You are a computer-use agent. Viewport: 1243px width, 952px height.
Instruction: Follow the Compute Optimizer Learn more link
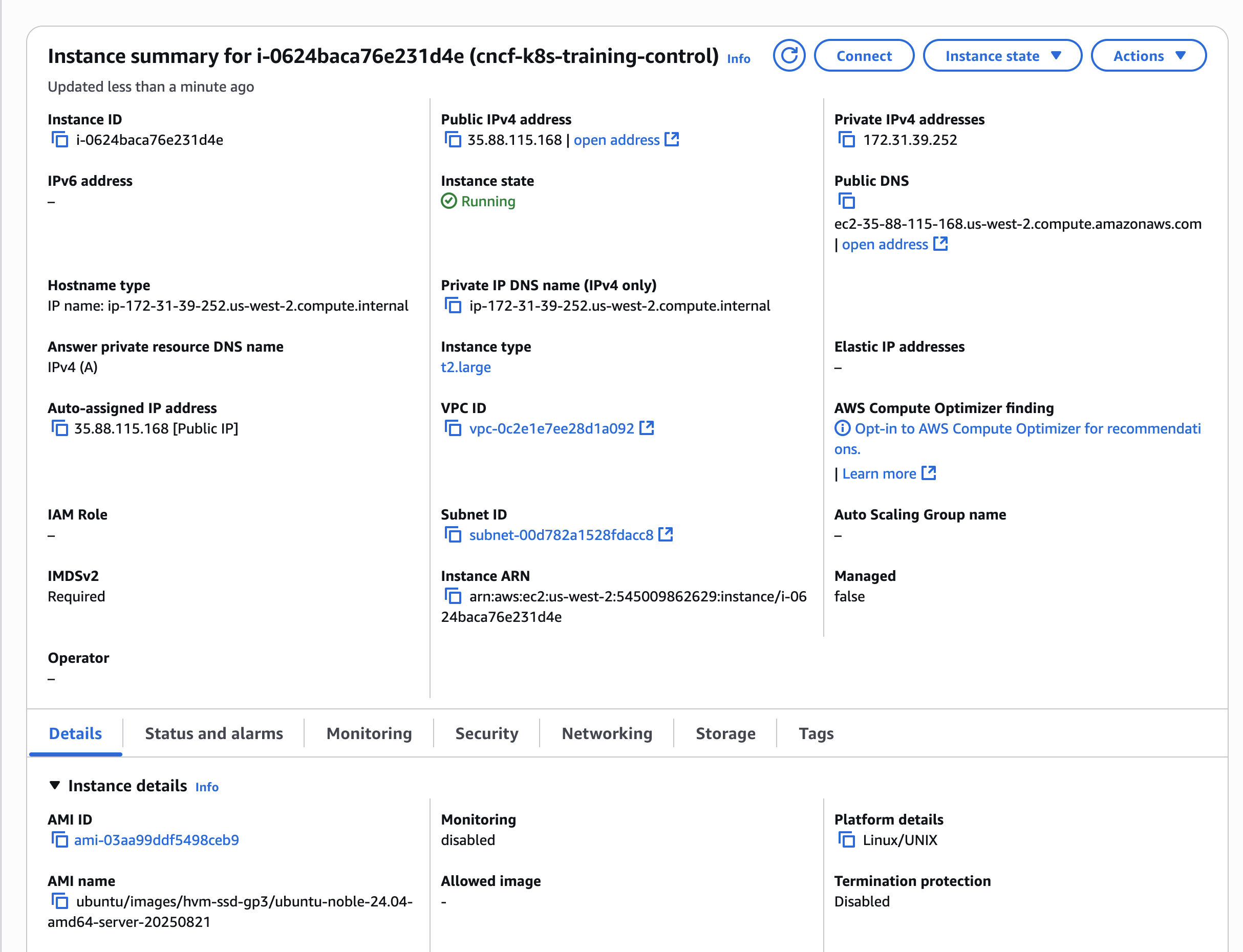(x=880, y=473)
